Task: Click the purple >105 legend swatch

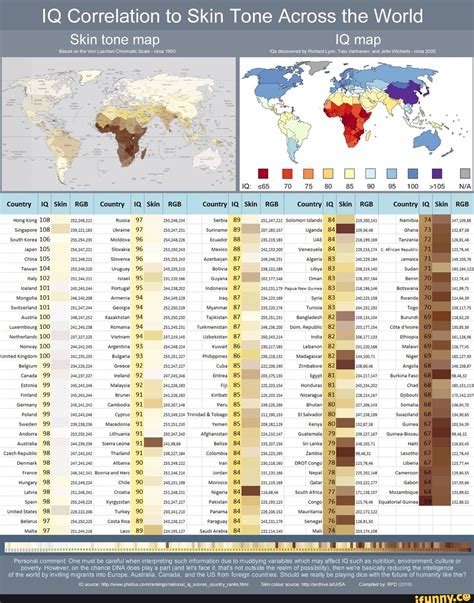Action: [x=437, y=174]
